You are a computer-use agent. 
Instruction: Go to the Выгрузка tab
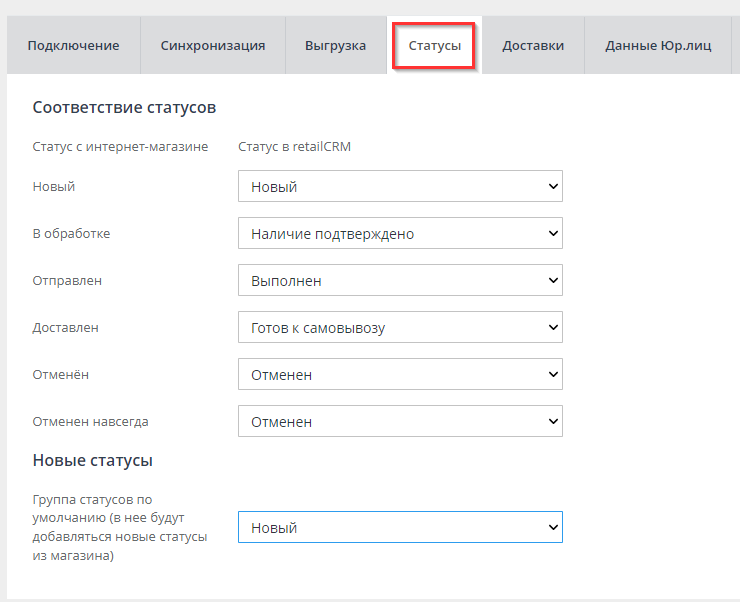(x=335, y=45)
